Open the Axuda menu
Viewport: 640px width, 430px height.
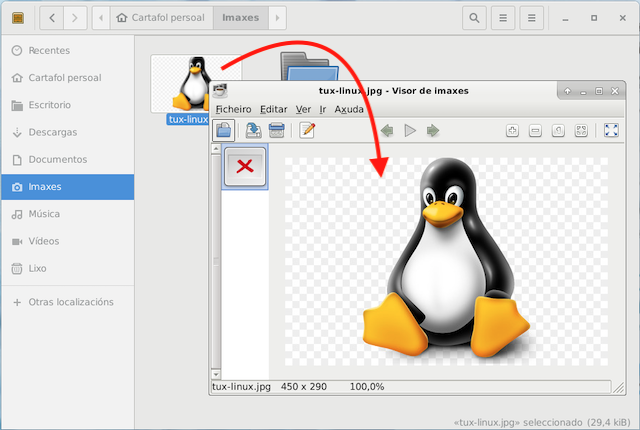coord(349,109)
